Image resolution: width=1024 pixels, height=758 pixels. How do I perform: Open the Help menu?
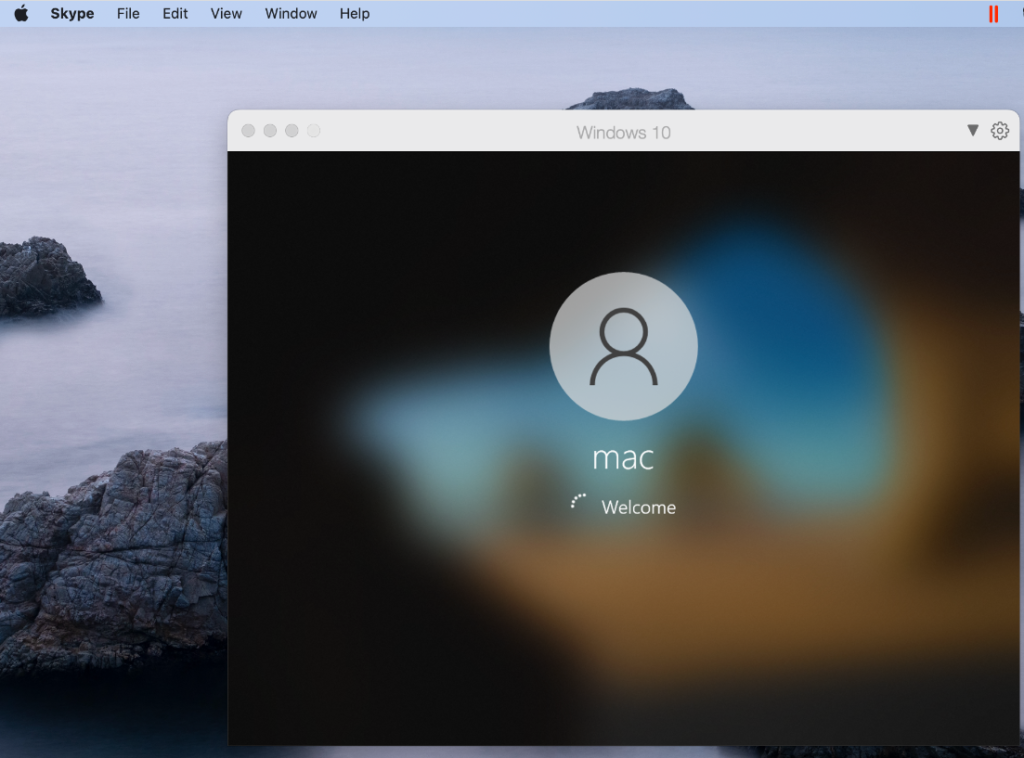355,13
